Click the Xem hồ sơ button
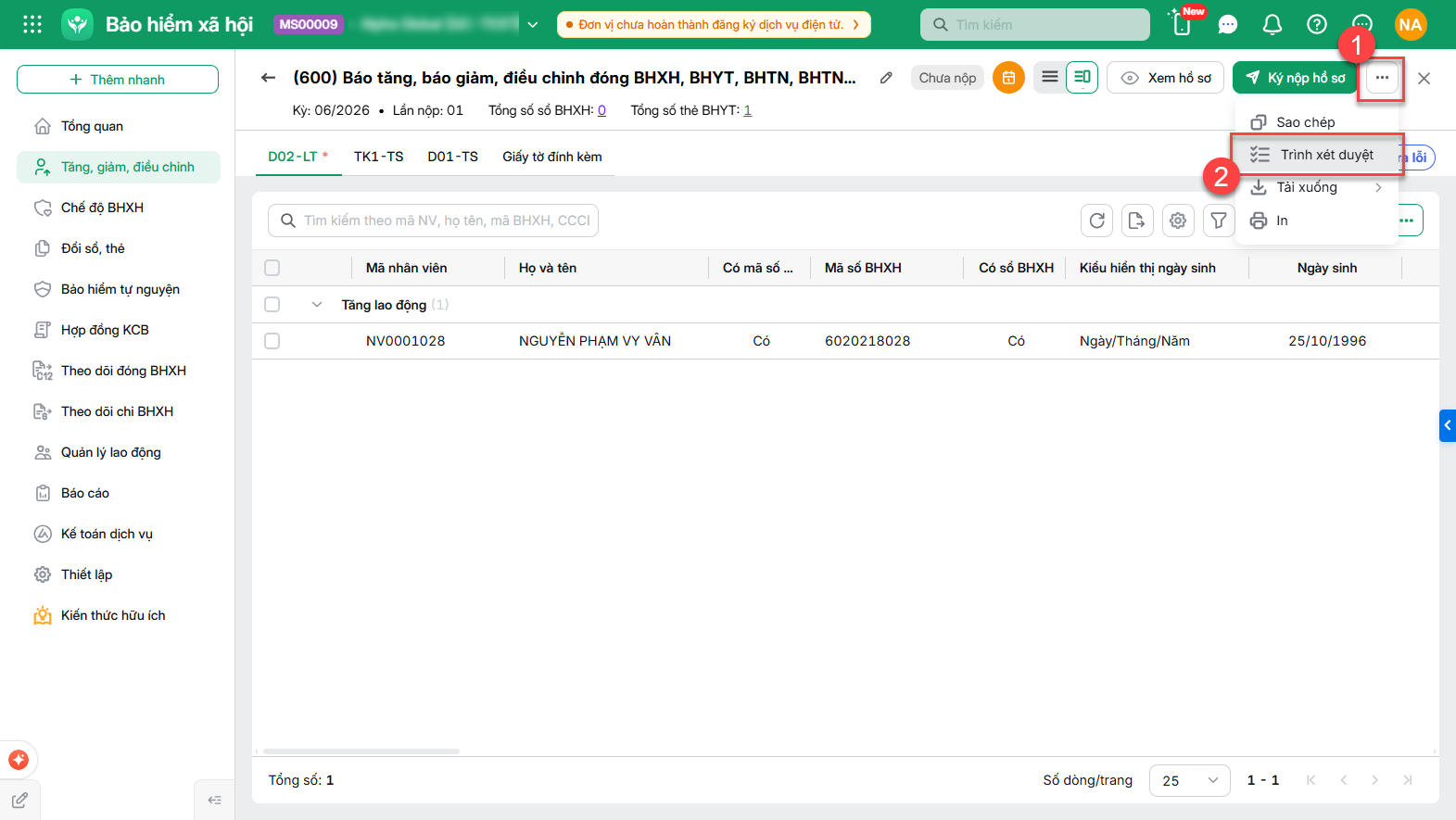Viewport: 1456px width, 820px height. [x=1165, y=78]
